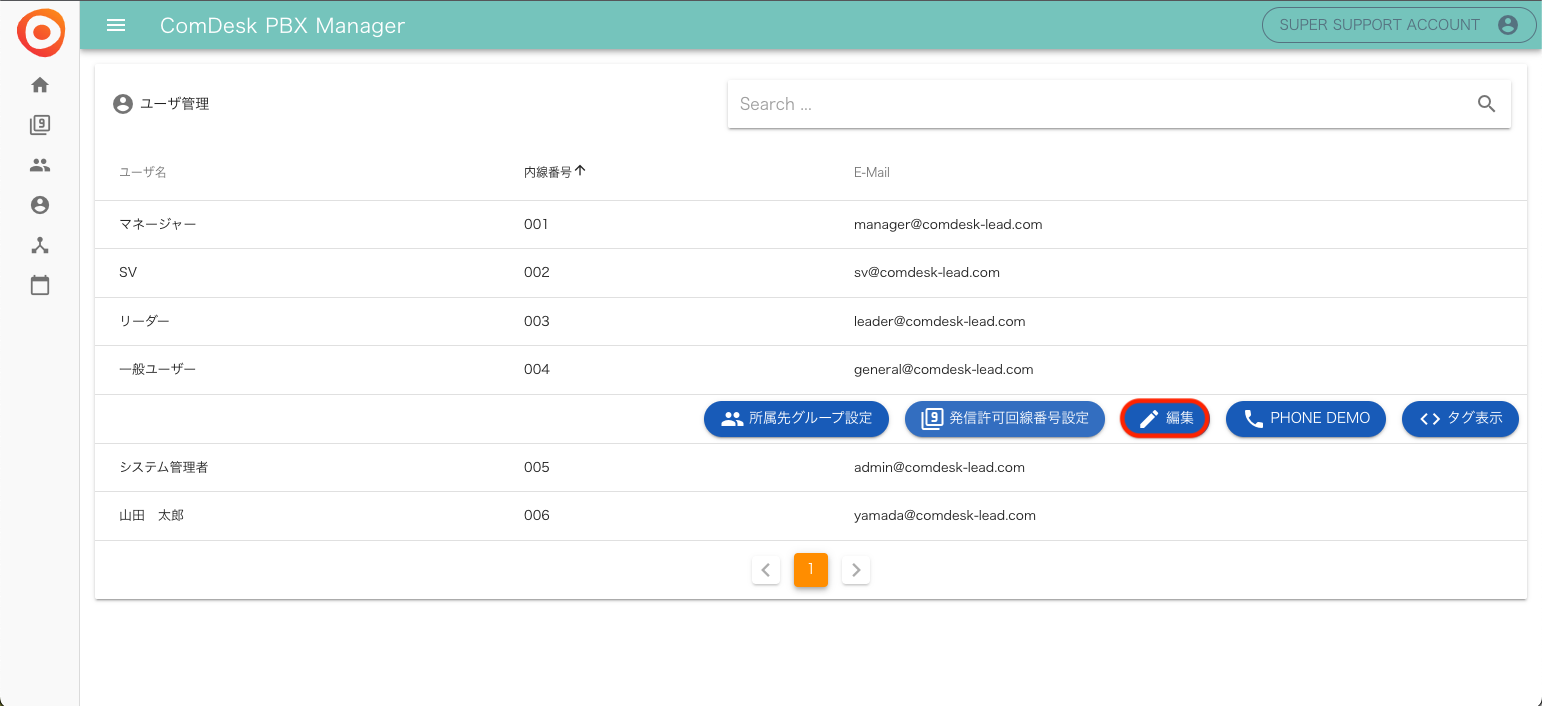Click the ComDesk orange logo
This screenshot has width=1542, height=706.
tap(40, 32)
